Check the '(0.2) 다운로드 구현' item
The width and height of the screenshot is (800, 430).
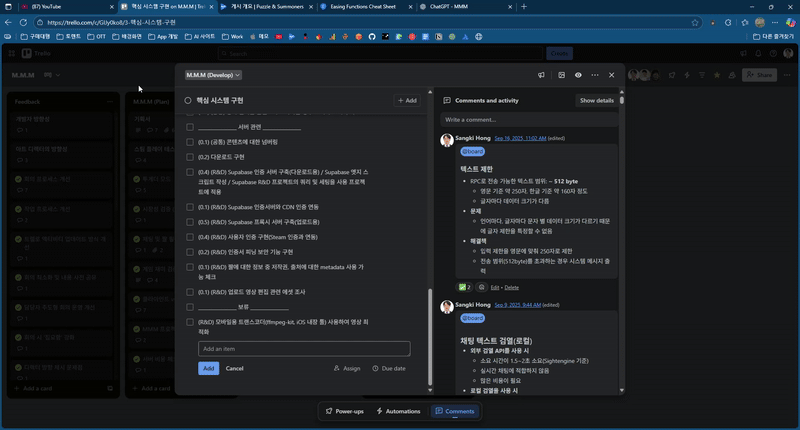pyautogui.click(x=190, y=157)
